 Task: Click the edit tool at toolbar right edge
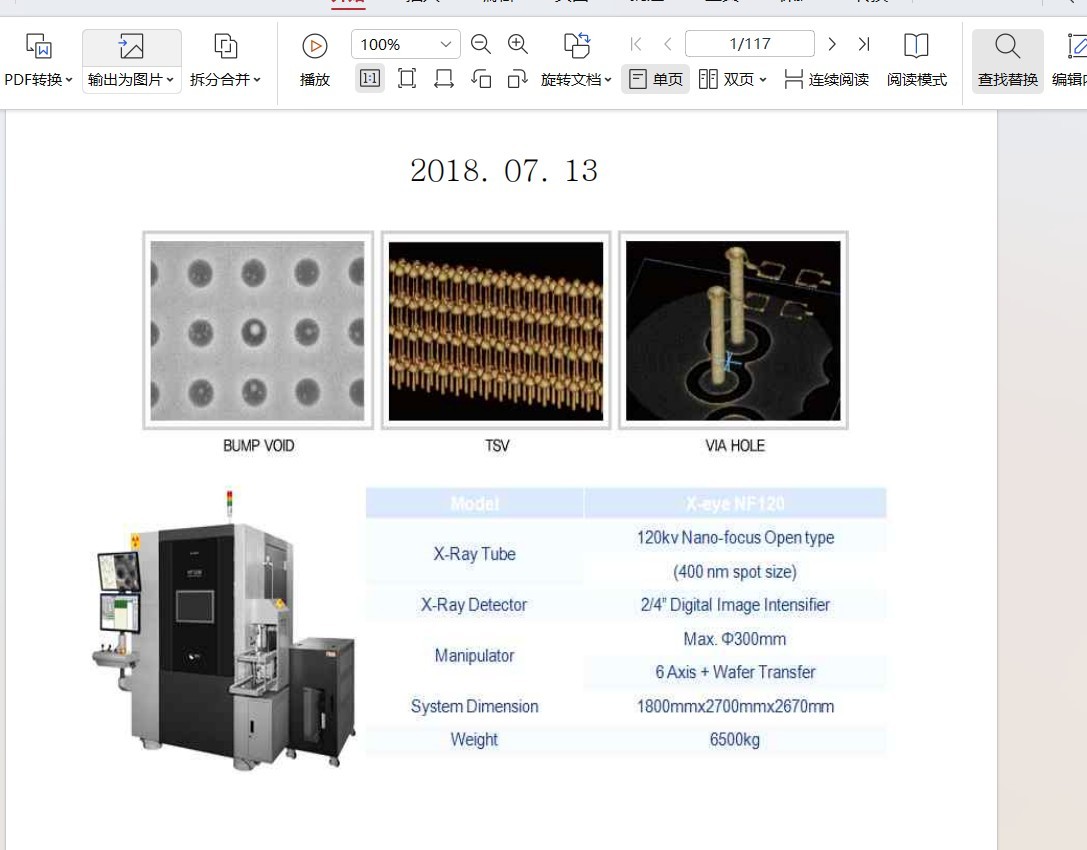[1070, 61]
